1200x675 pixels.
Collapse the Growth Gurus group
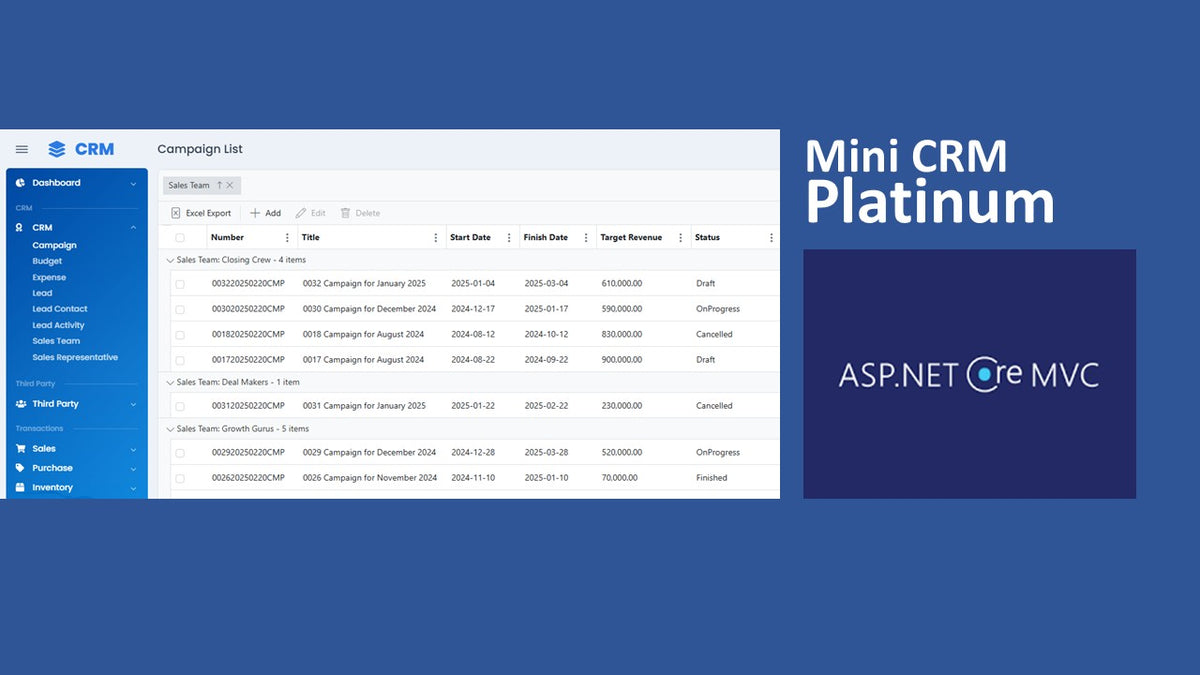(x=170, y=428)
